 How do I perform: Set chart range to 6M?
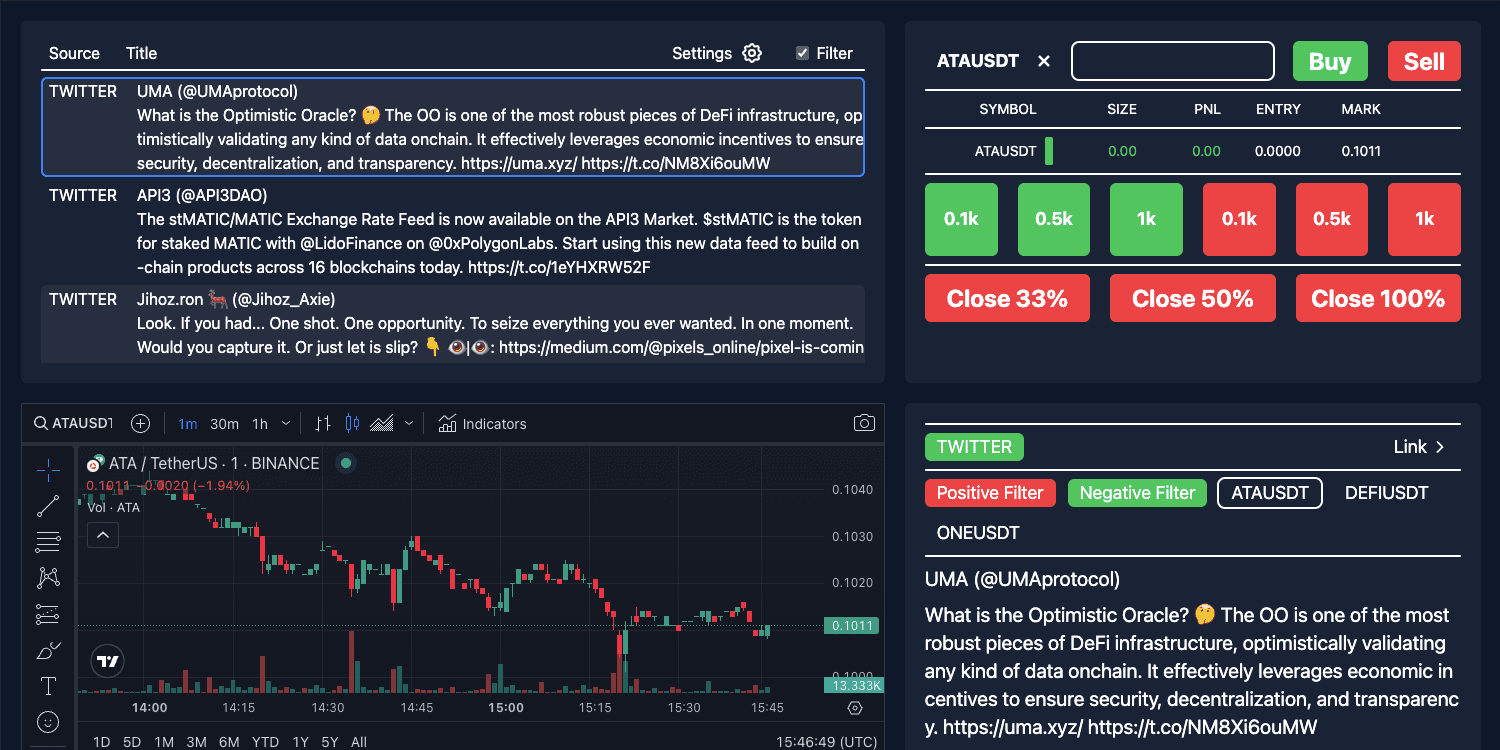pyautogui.click(x=229, y=742)
